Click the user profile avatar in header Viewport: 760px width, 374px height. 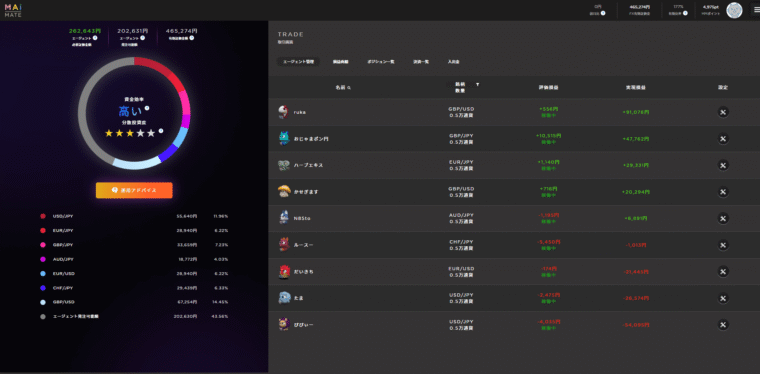point(734,10)
